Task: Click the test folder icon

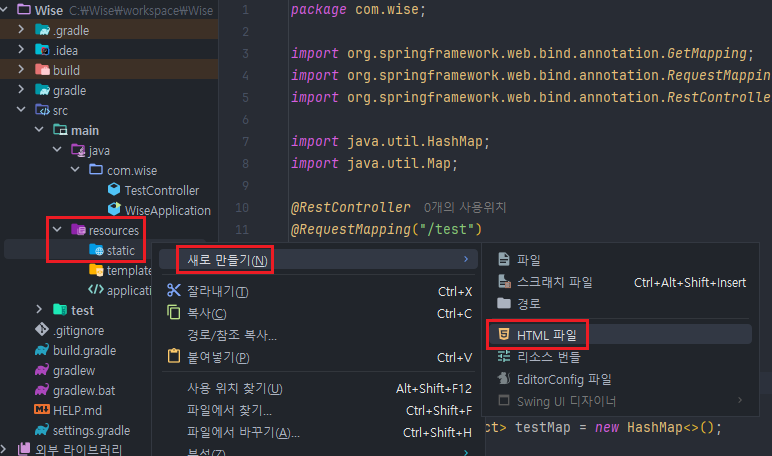Action: coord(60,309)
